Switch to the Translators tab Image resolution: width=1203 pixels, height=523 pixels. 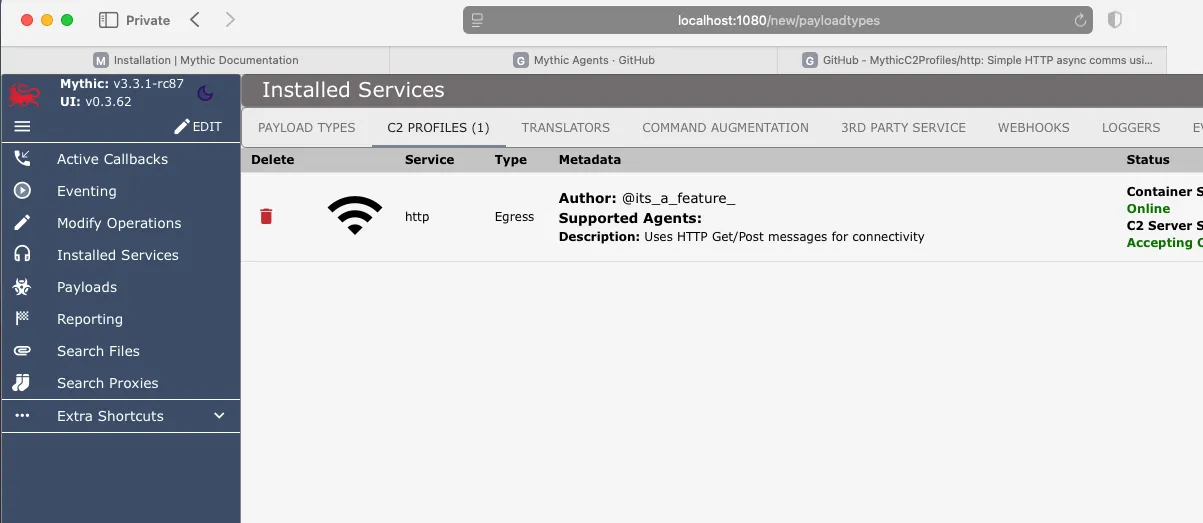click(x=565, y=127)
